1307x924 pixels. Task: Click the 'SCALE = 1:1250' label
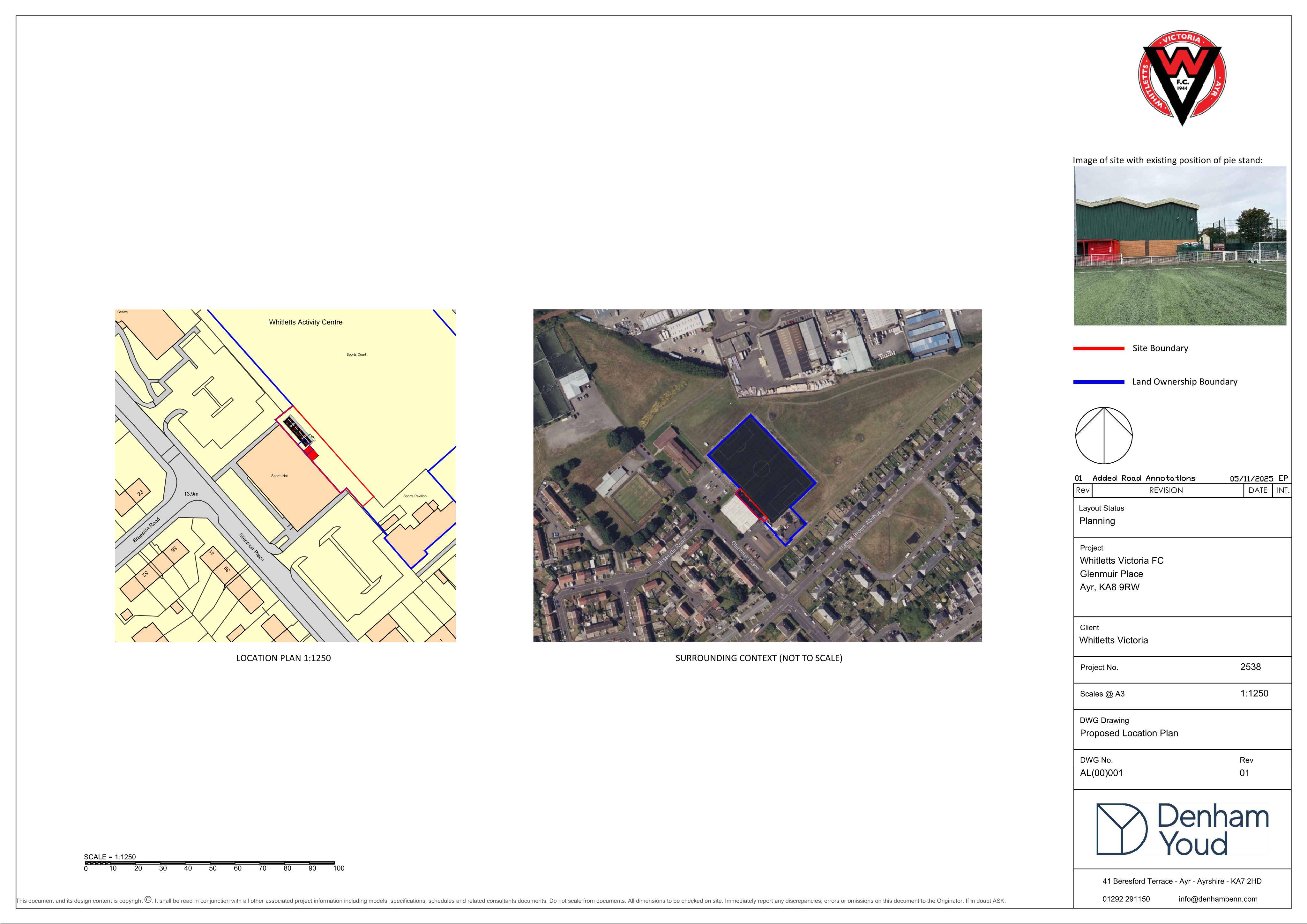[110, 857]
